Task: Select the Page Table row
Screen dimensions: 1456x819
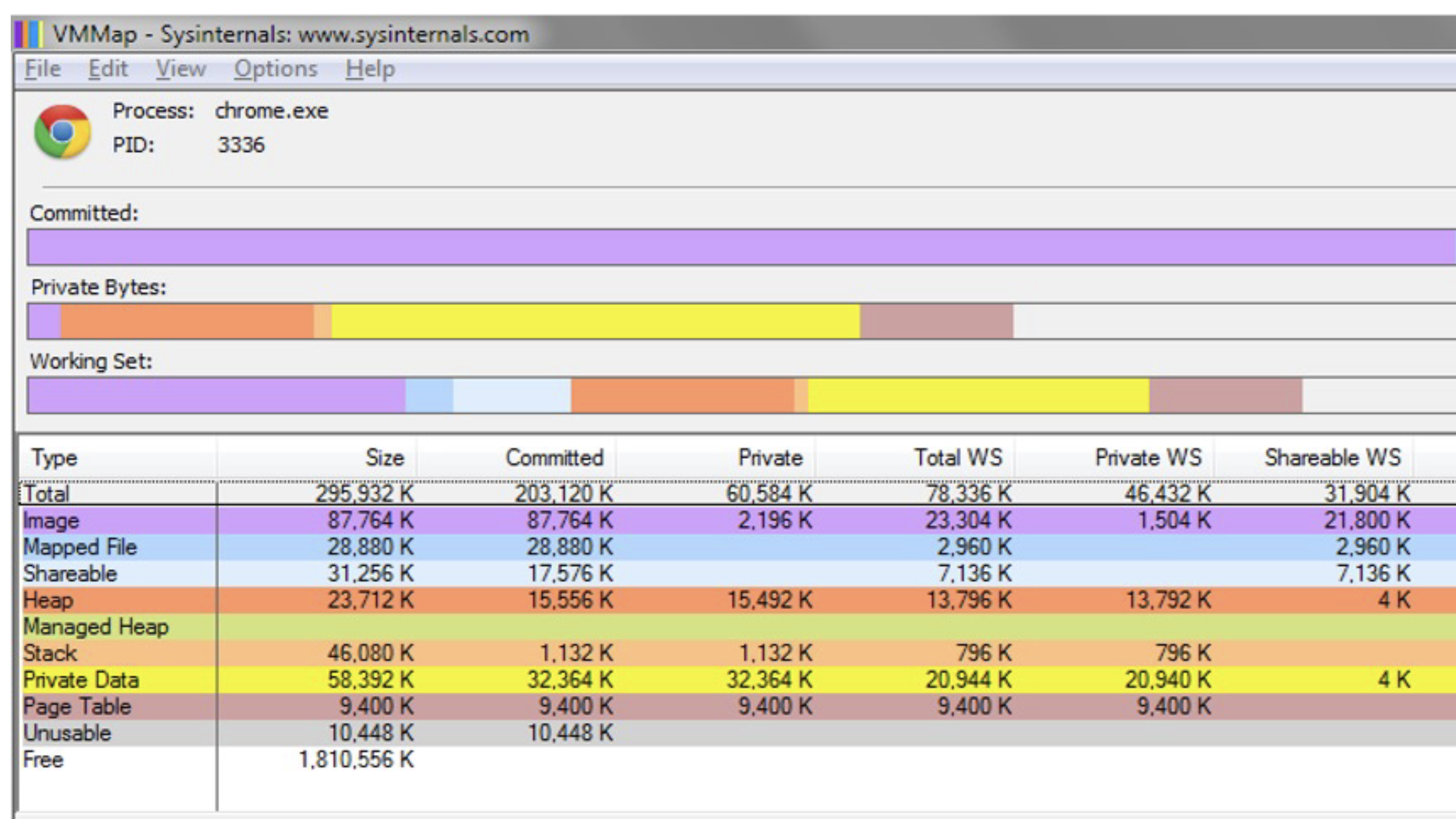Action: [x=737, y=706]
